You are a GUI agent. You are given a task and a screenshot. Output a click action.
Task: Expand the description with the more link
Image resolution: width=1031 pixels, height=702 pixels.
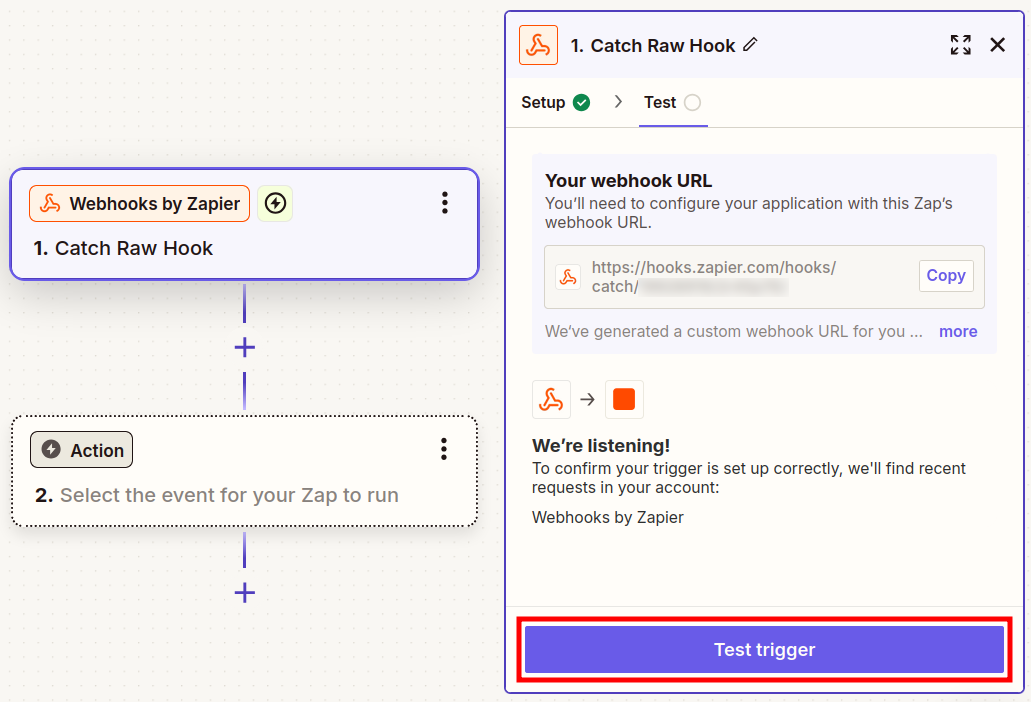pyautogui.click(x=957, y=331)
